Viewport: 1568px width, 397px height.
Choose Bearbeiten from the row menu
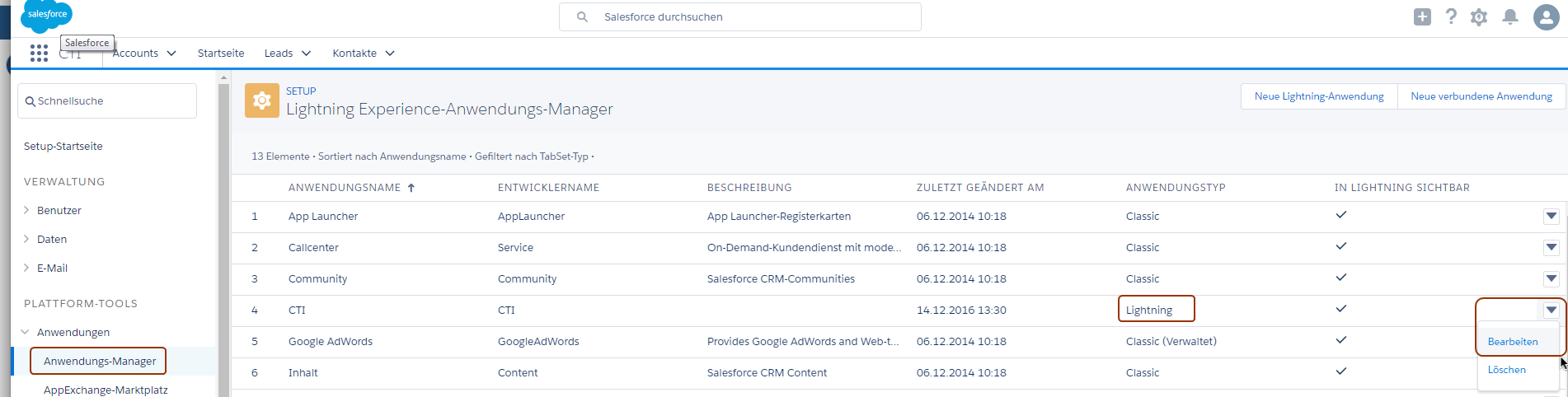(x=1513, y=342)
